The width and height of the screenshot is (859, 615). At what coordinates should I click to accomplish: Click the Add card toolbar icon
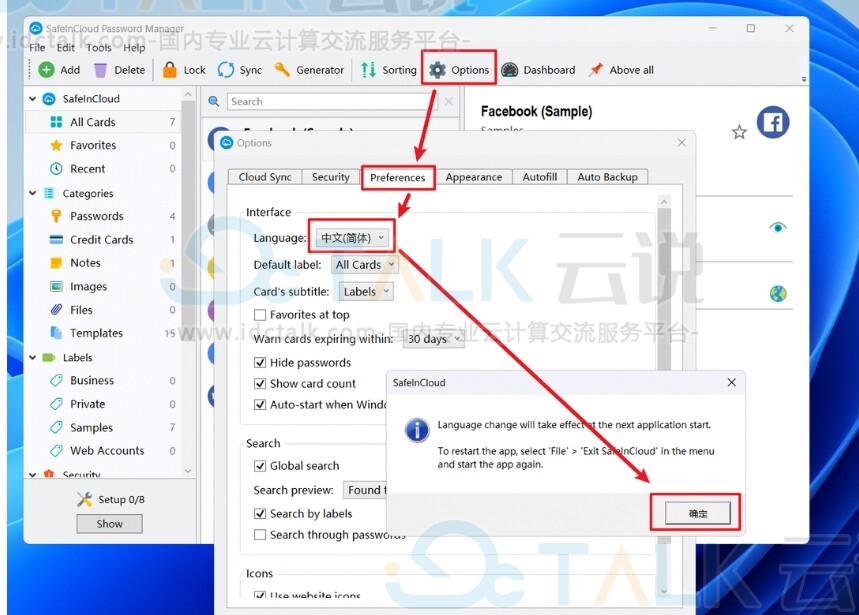click(47, 70)
